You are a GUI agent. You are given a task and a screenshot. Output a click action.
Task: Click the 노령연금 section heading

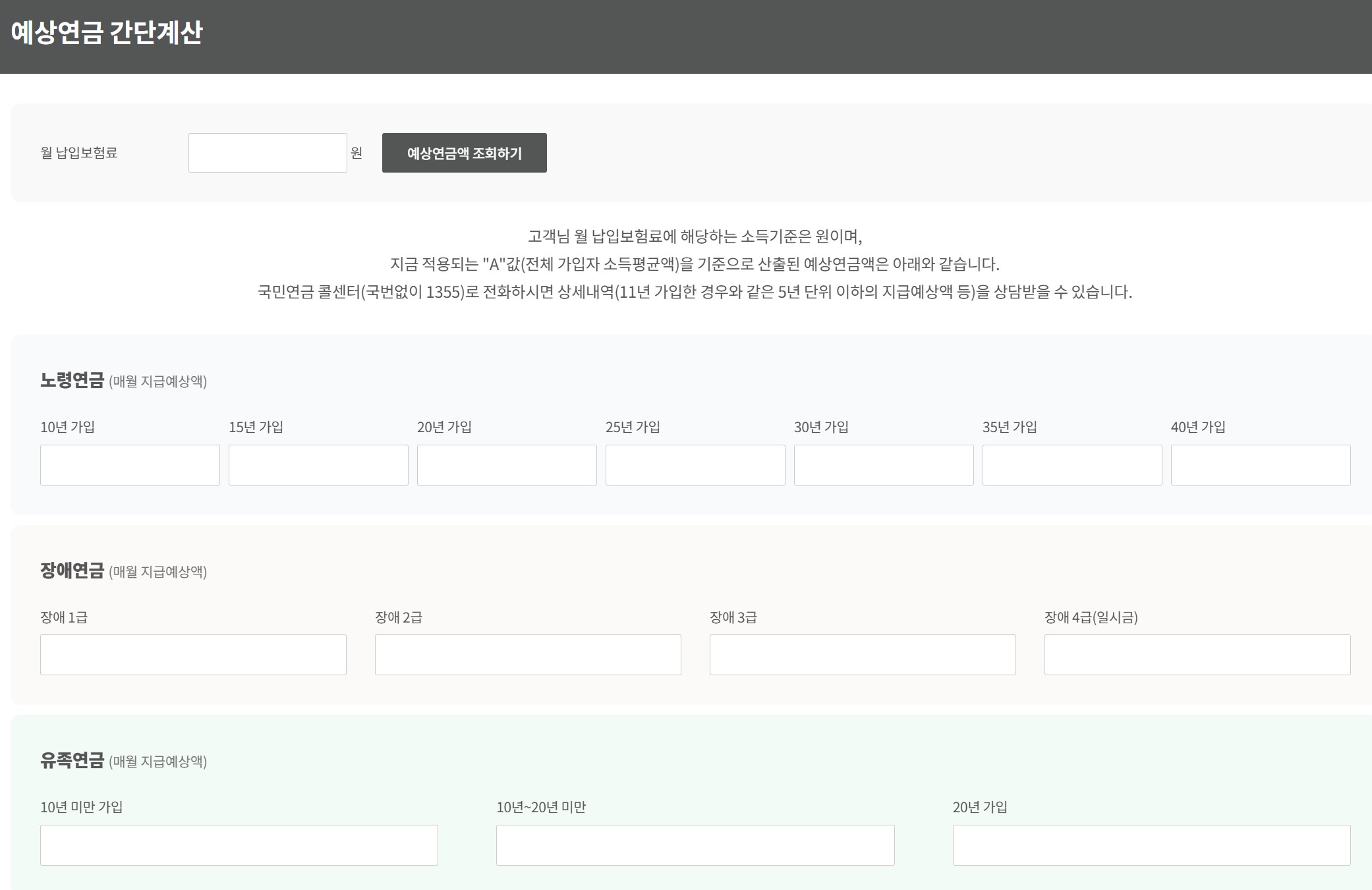point(72,380)
